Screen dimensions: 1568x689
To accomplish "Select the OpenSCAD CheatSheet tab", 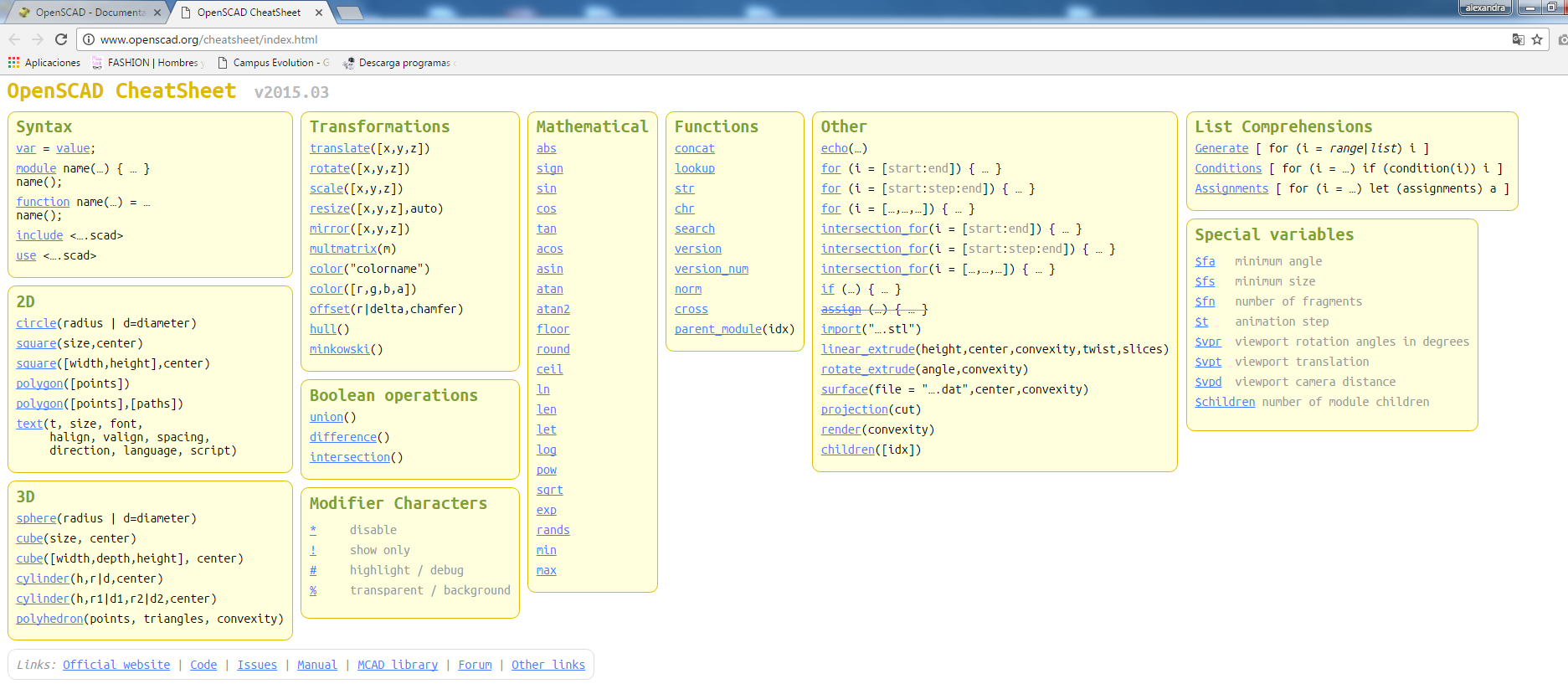I will [x=249, y=13].
